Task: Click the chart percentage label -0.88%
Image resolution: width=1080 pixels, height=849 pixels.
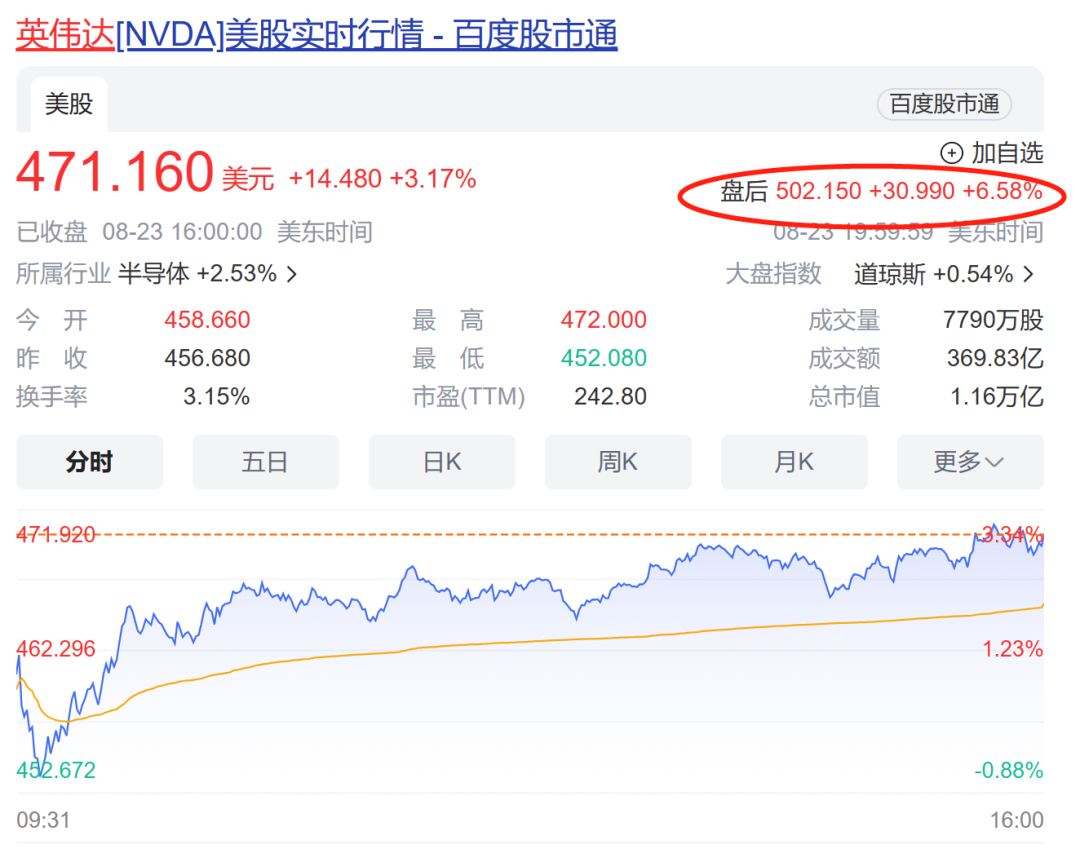Action: (1008, 770)
